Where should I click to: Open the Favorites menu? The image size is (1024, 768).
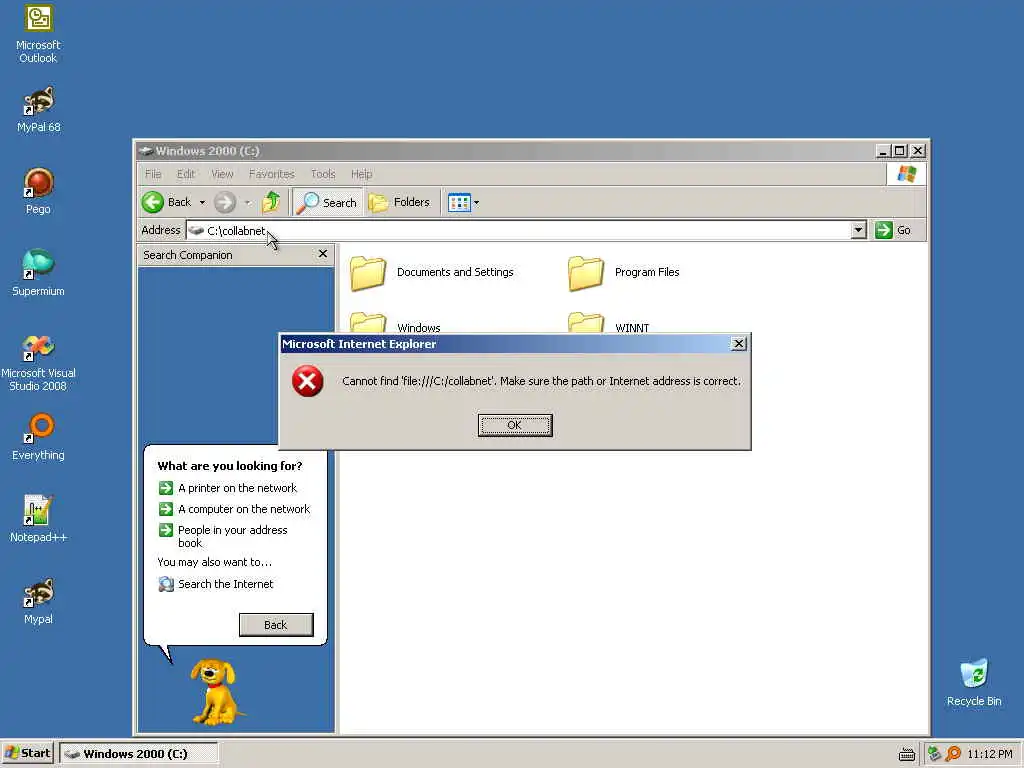point(272,174)
